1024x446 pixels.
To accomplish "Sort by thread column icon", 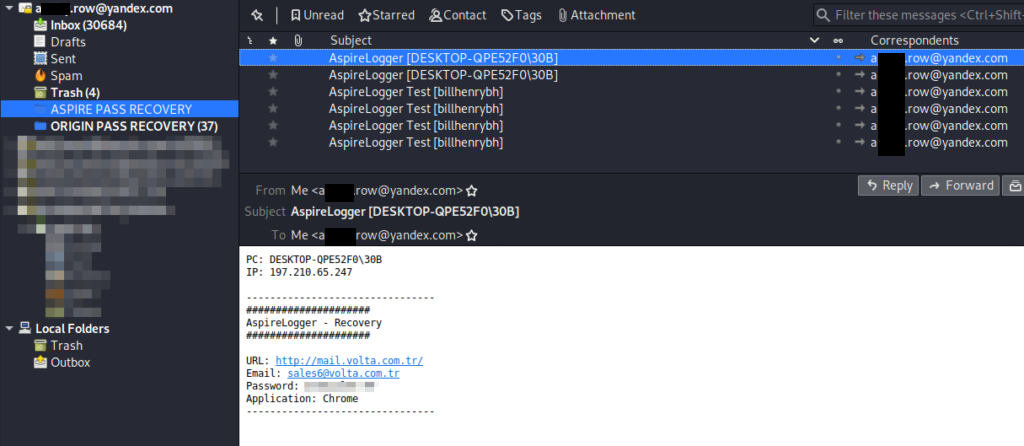I will [x=251, y=40].
